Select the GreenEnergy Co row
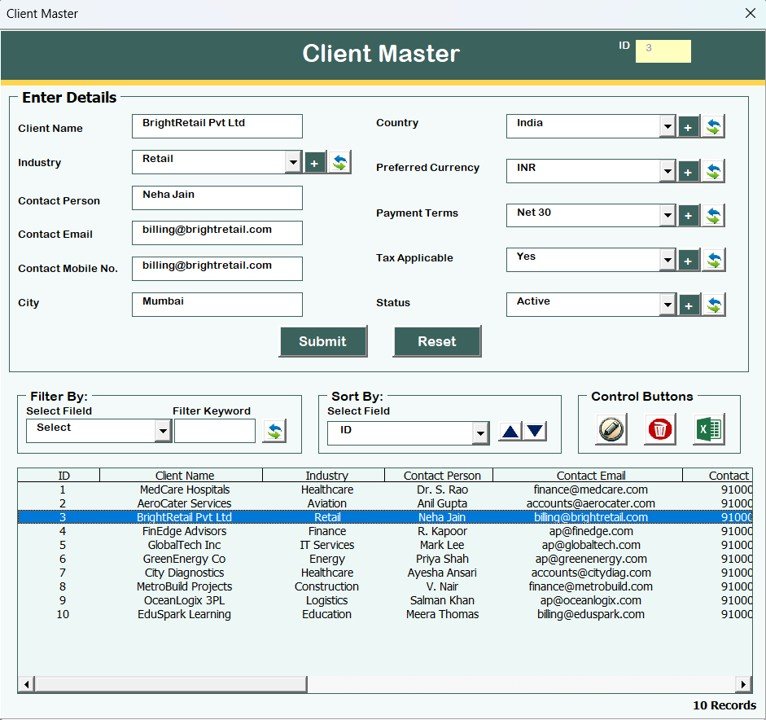766x720 pixels. click(184, 559)
